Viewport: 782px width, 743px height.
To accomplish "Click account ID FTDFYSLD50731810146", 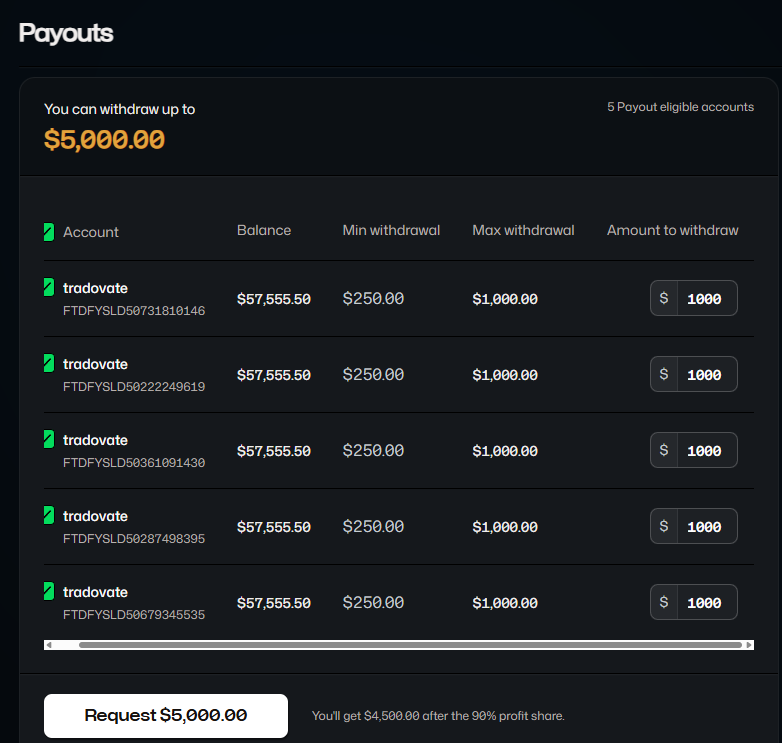I will (134, 311).
